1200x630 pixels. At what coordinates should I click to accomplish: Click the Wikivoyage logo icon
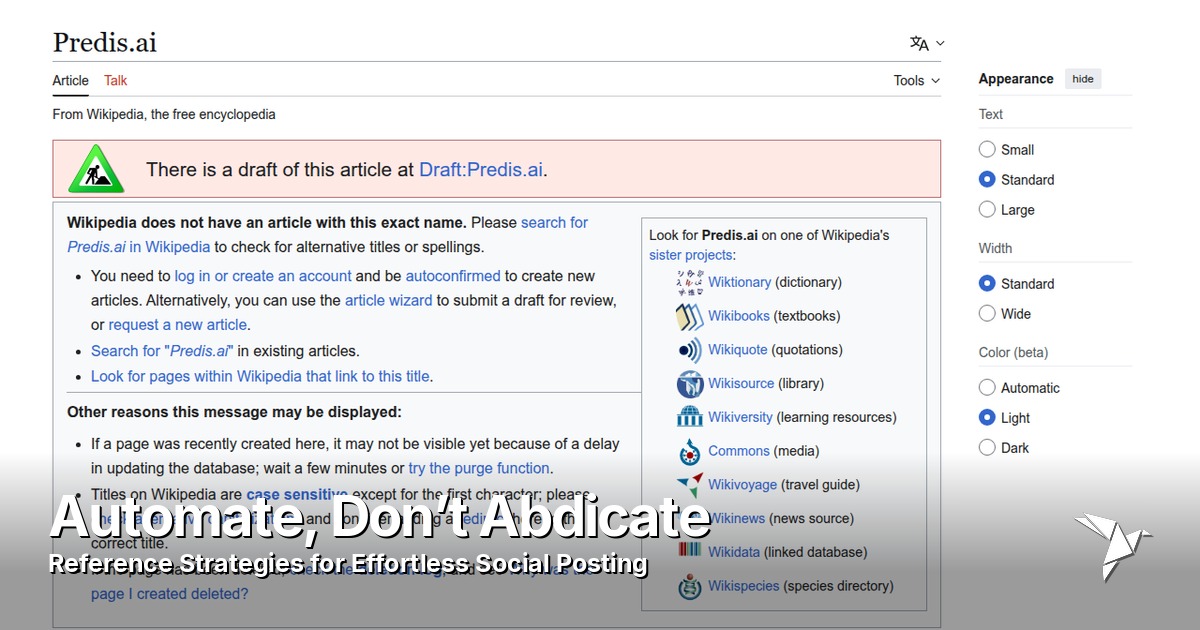[x=690, y=485]
